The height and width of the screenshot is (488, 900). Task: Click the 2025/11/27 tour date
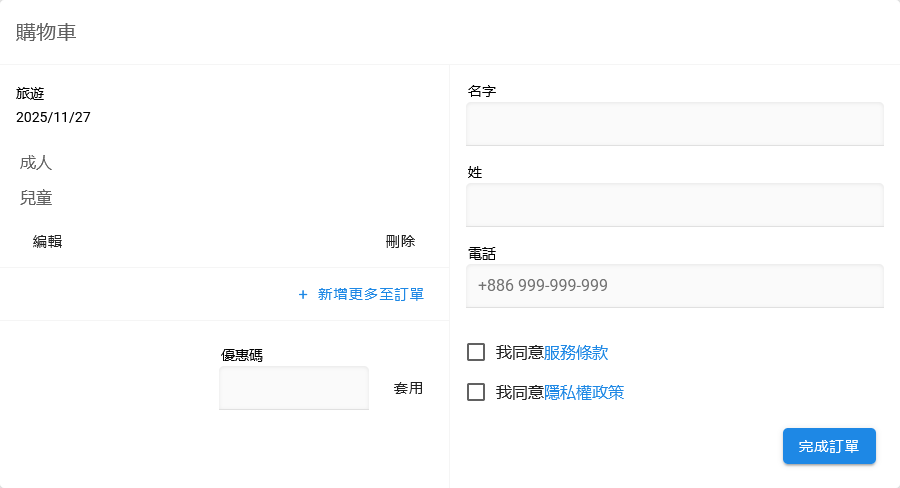pos(53,117)
